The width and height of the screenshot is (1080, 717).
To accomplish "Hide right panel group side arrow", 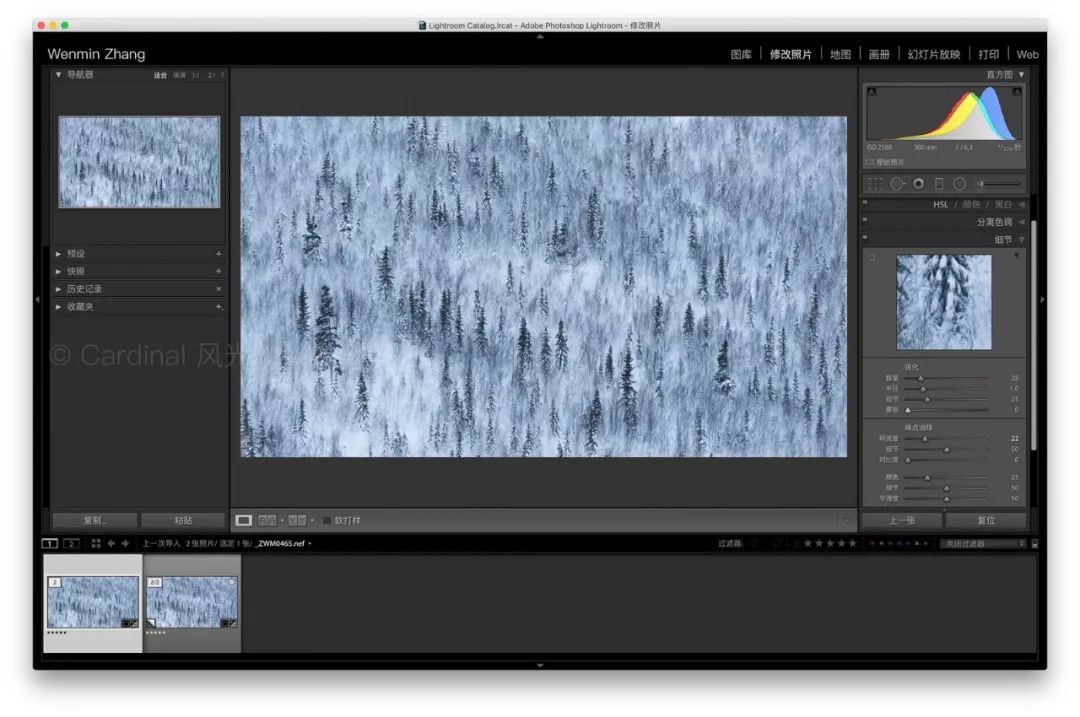I will pyautogui.click(x=1042, y=300).
